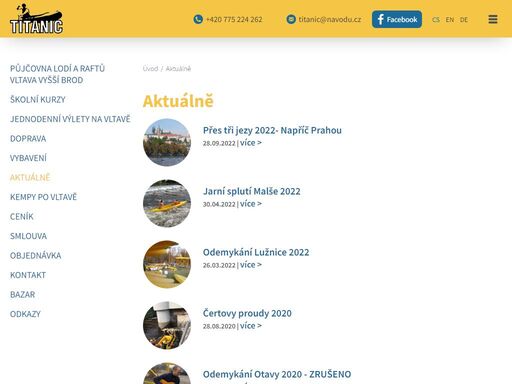The image size is (512, 384).
Task: Click více under Přes tři jezy article
Action: [x=251, y=143]
